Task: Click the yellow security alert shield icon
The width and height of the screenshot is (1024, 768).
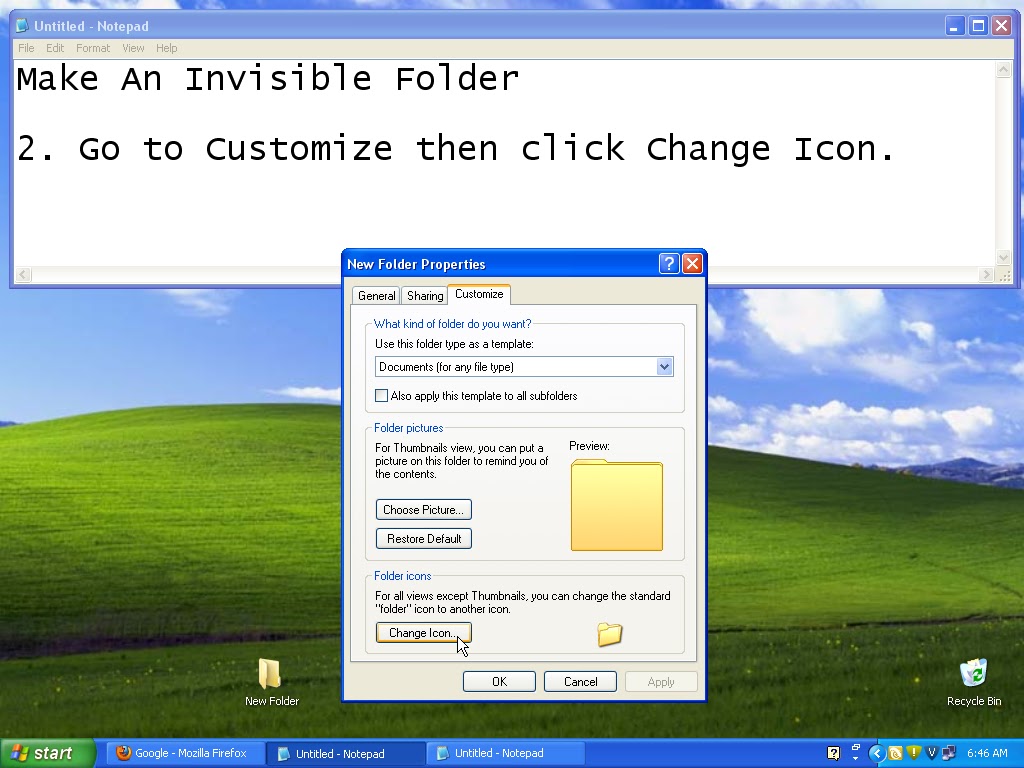Action: tap(913, 753)
